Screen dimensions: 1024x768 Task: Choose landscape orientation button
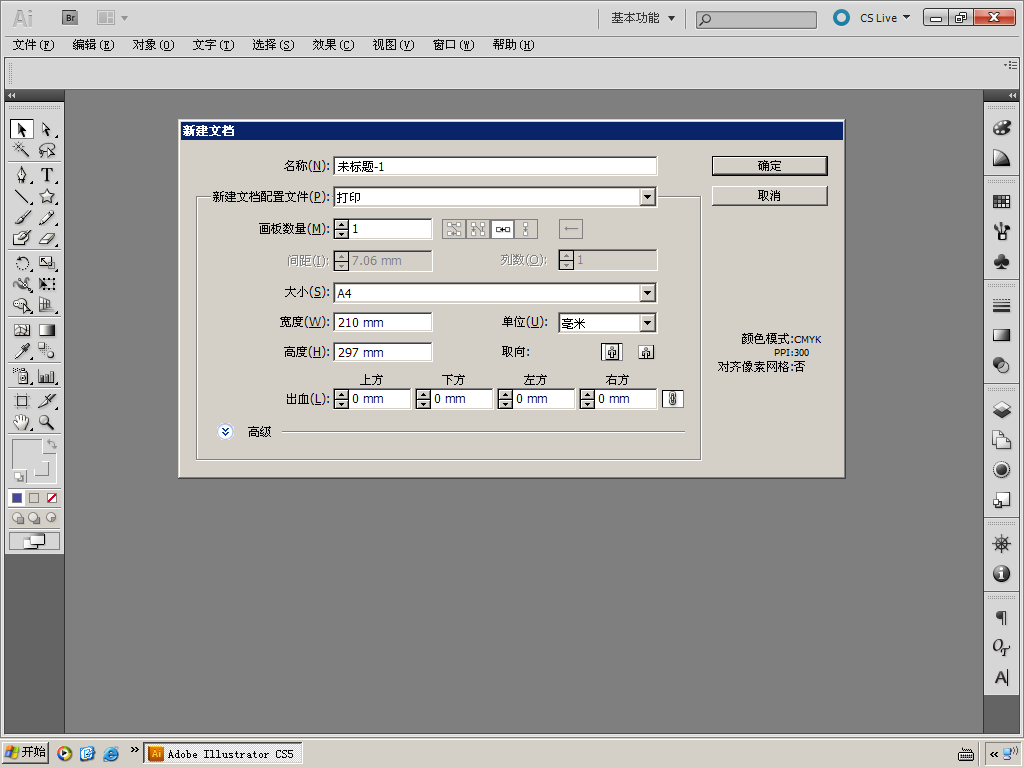(646, 352)
